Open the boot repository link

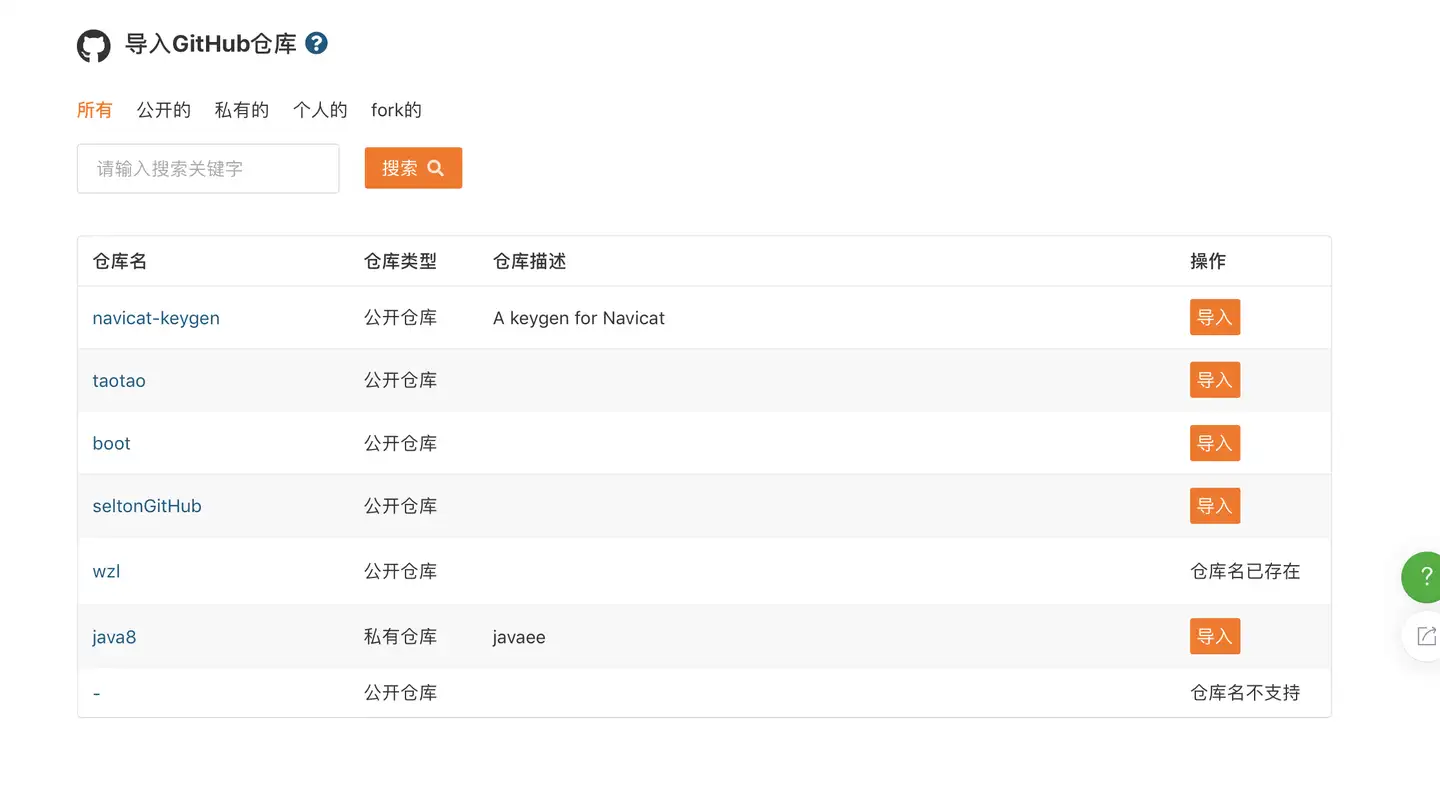(111, 444)
